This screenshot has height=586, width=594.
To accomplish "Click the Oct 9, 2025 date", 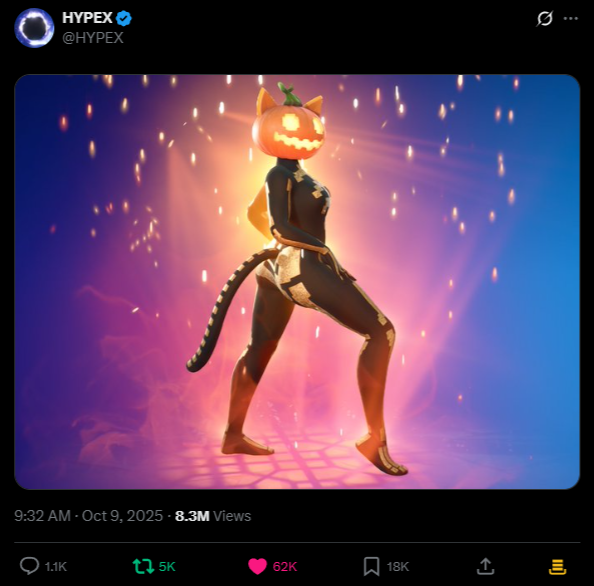I will pos(122,516).
